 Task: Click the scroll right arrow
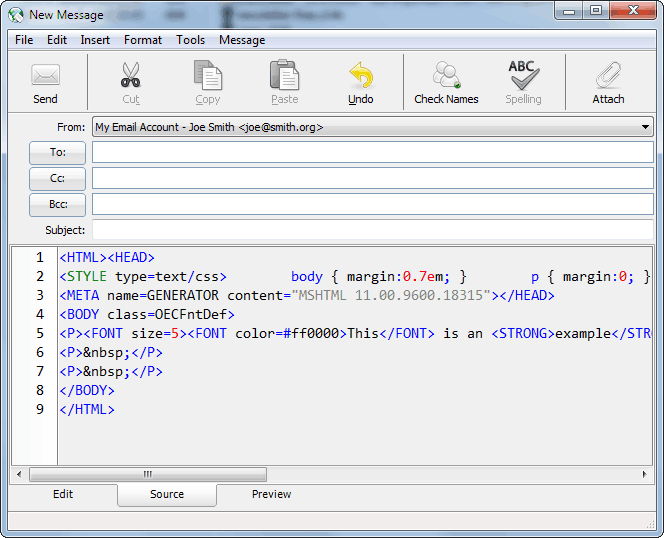click(x=645, y=474)
